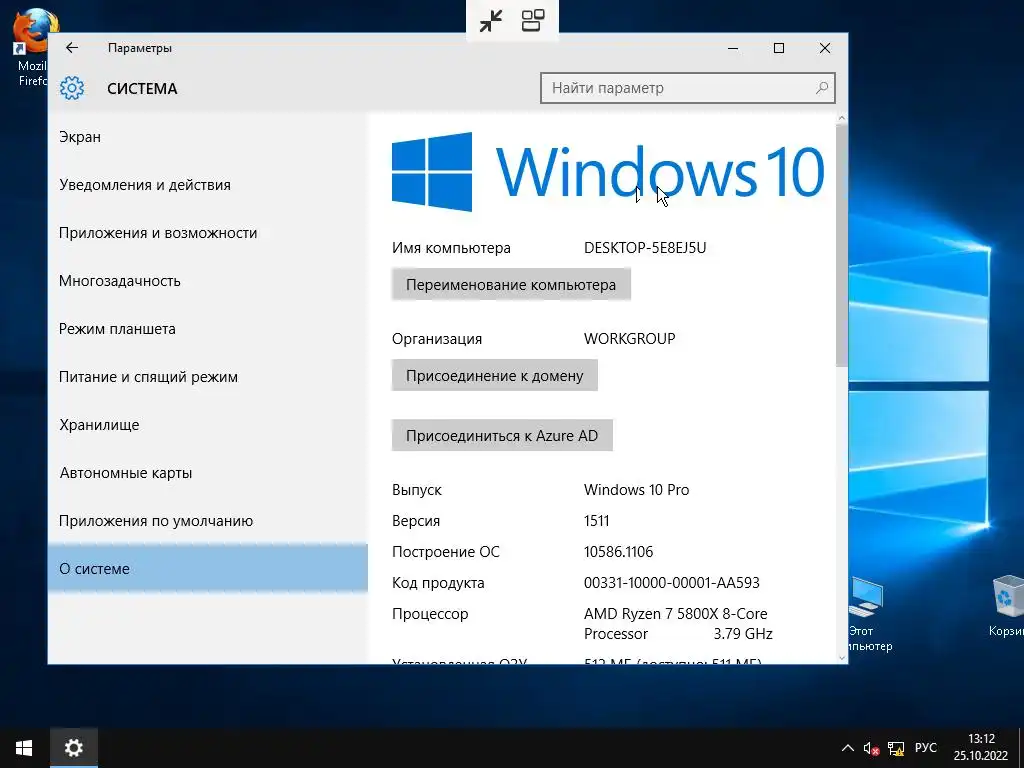Click product code 00331-10000-00001-AA593
Image resolution: width=1024 pixels, height=768 pixels.
(671, 583)
